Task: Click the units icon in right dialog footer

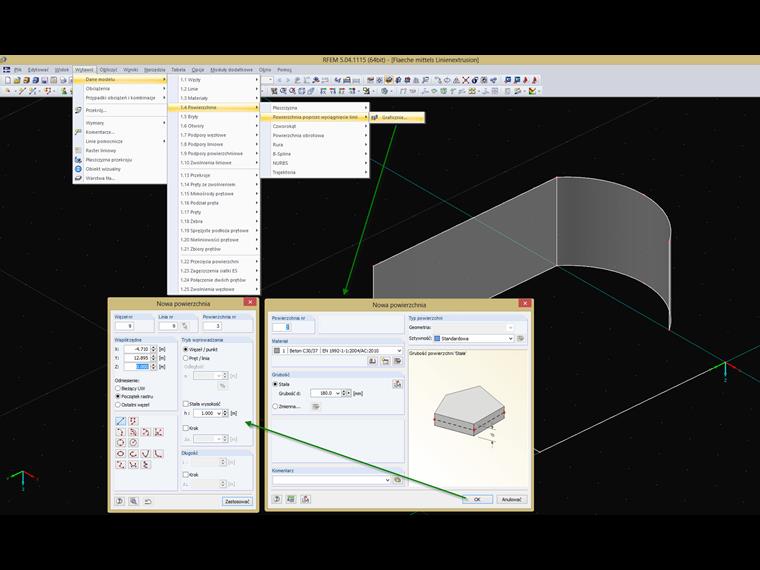Action: (305, 499)
